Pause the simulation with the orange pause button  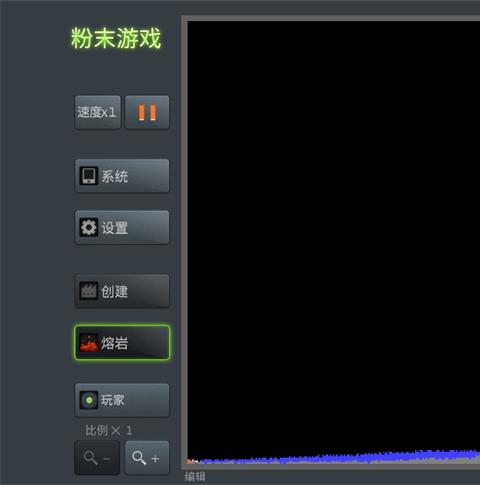(x=147, y=112)
